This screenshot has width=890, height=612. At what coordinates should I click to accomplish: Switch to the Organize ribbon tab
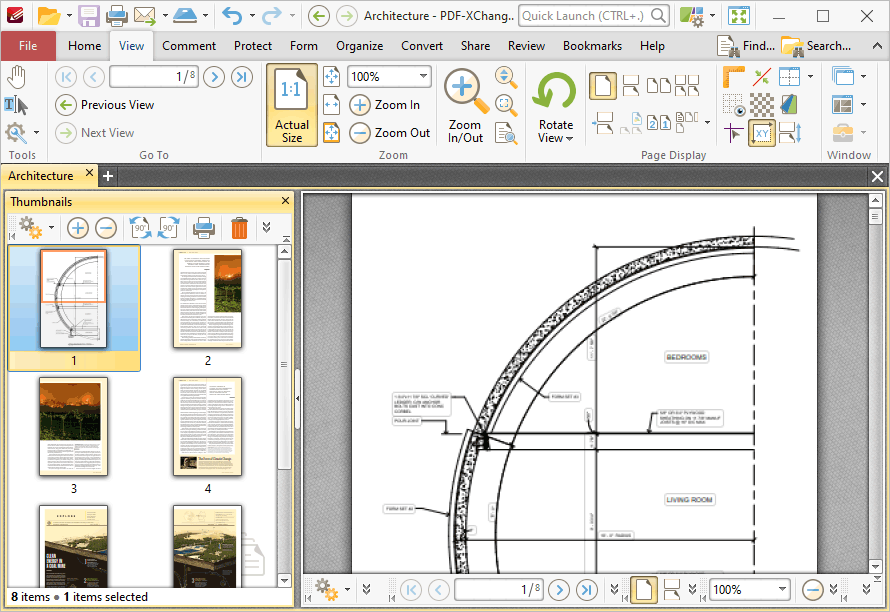click(359, 45)
